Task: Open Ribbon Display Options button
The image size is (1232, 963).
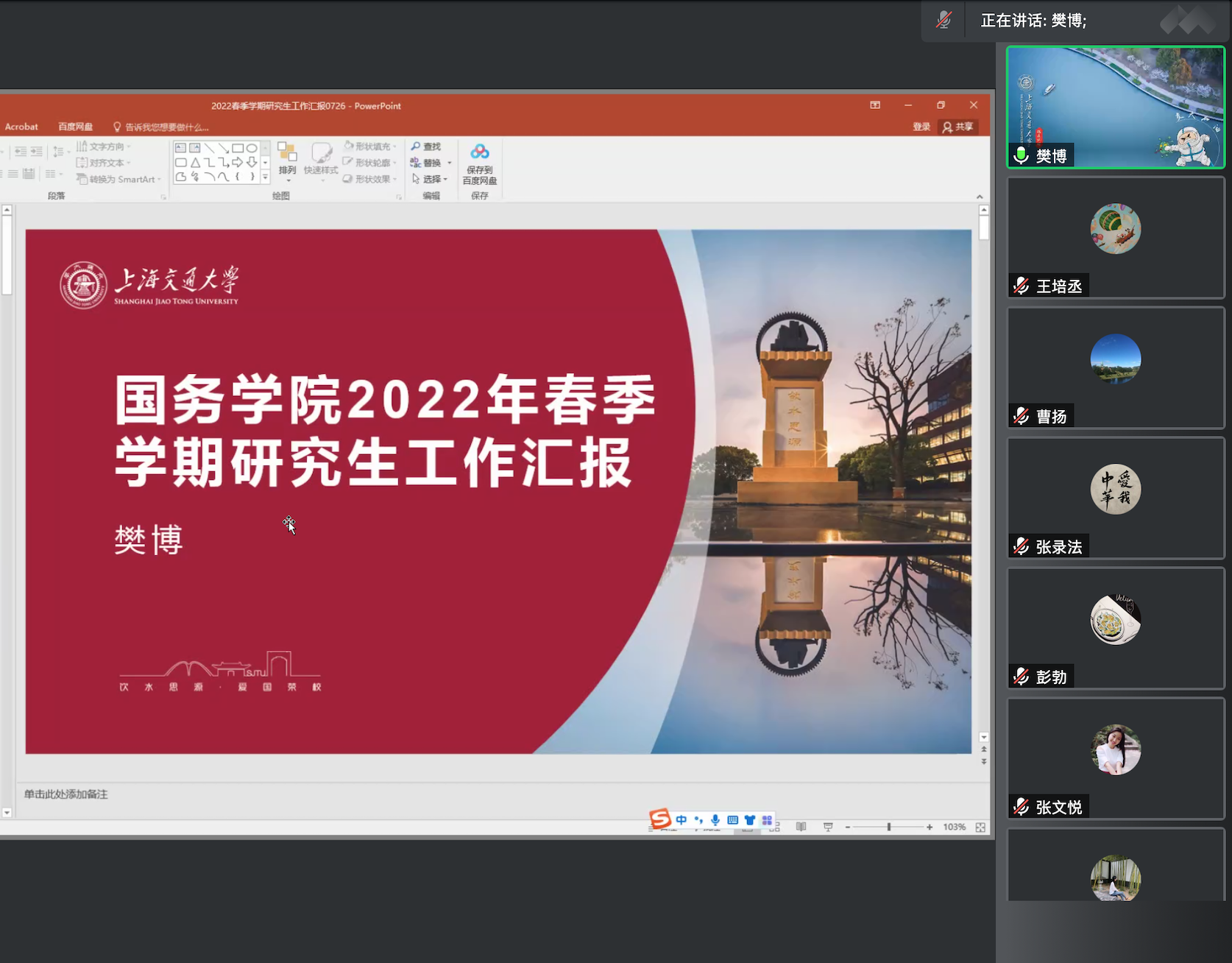Action: coord(875,105)
